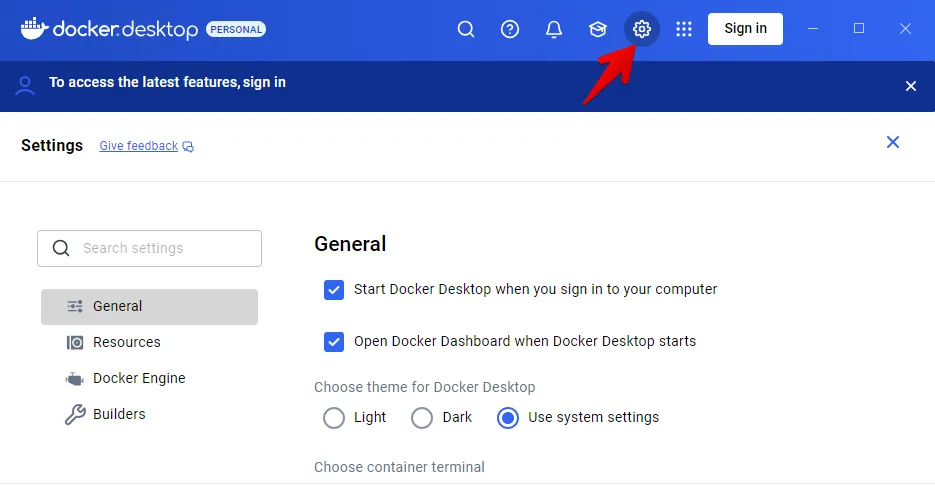The height and width of the screenshot is (486, 935).
Task: Click the user avatar icon in banner
Action: click(25, 85)
